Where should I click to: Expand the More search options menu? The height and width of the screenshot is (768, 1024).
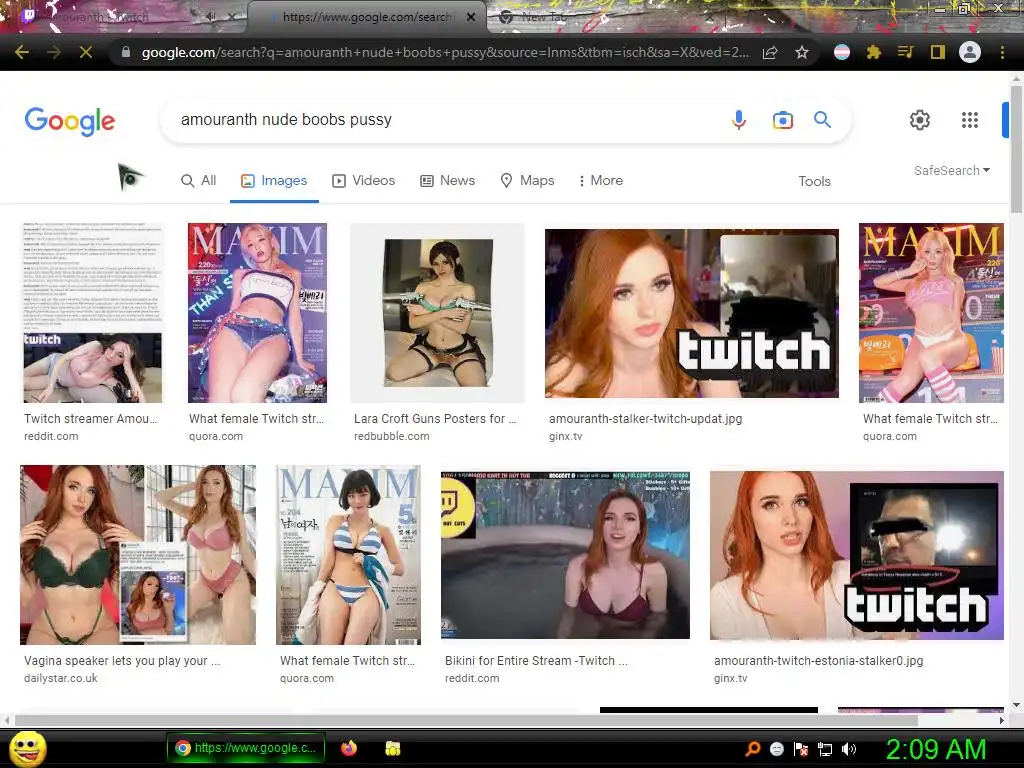[600, 180]
